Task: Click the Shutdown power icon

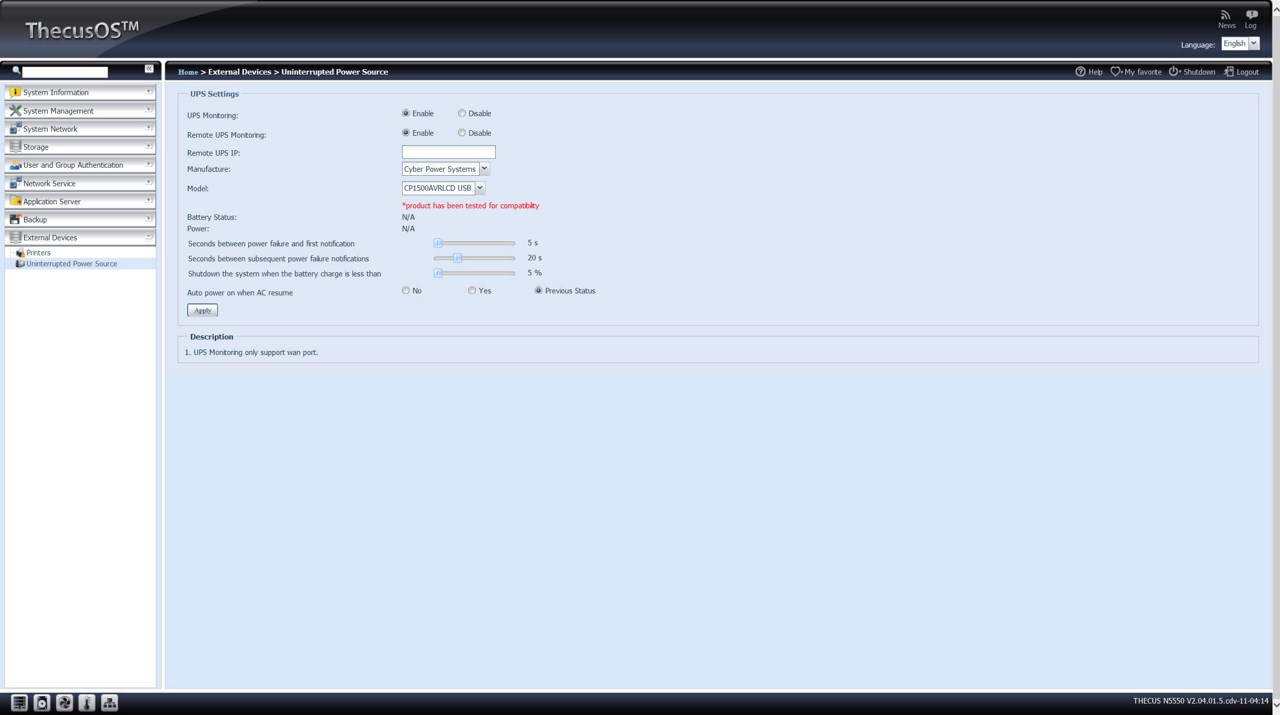Action: pyautogui.click(x=1175, y=72)
